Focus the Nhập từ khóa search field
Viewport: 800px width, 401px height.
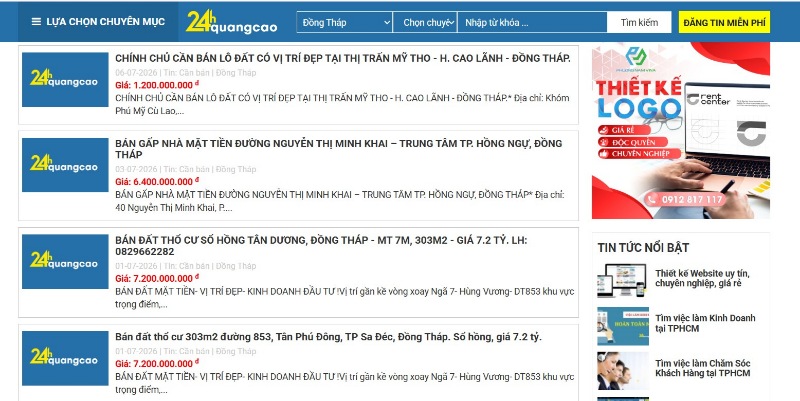532,22
